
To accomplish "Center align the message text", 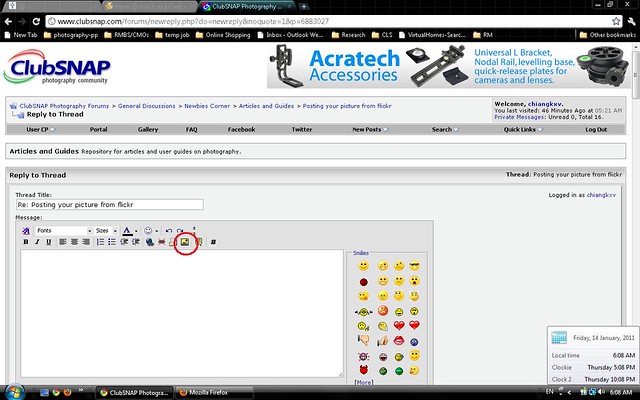I will click(74, 242).
